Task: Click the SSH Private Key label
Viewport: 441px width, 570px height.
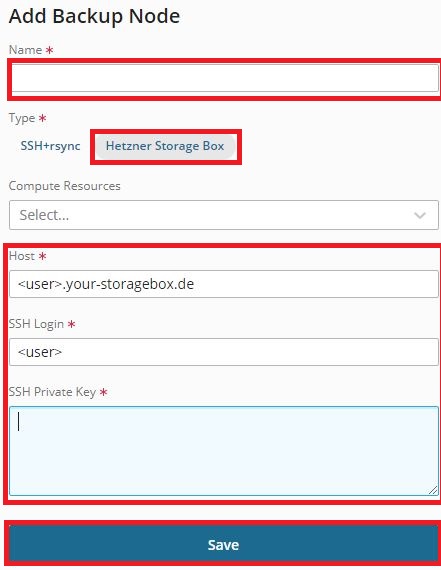Action: [x=52, y=392]
